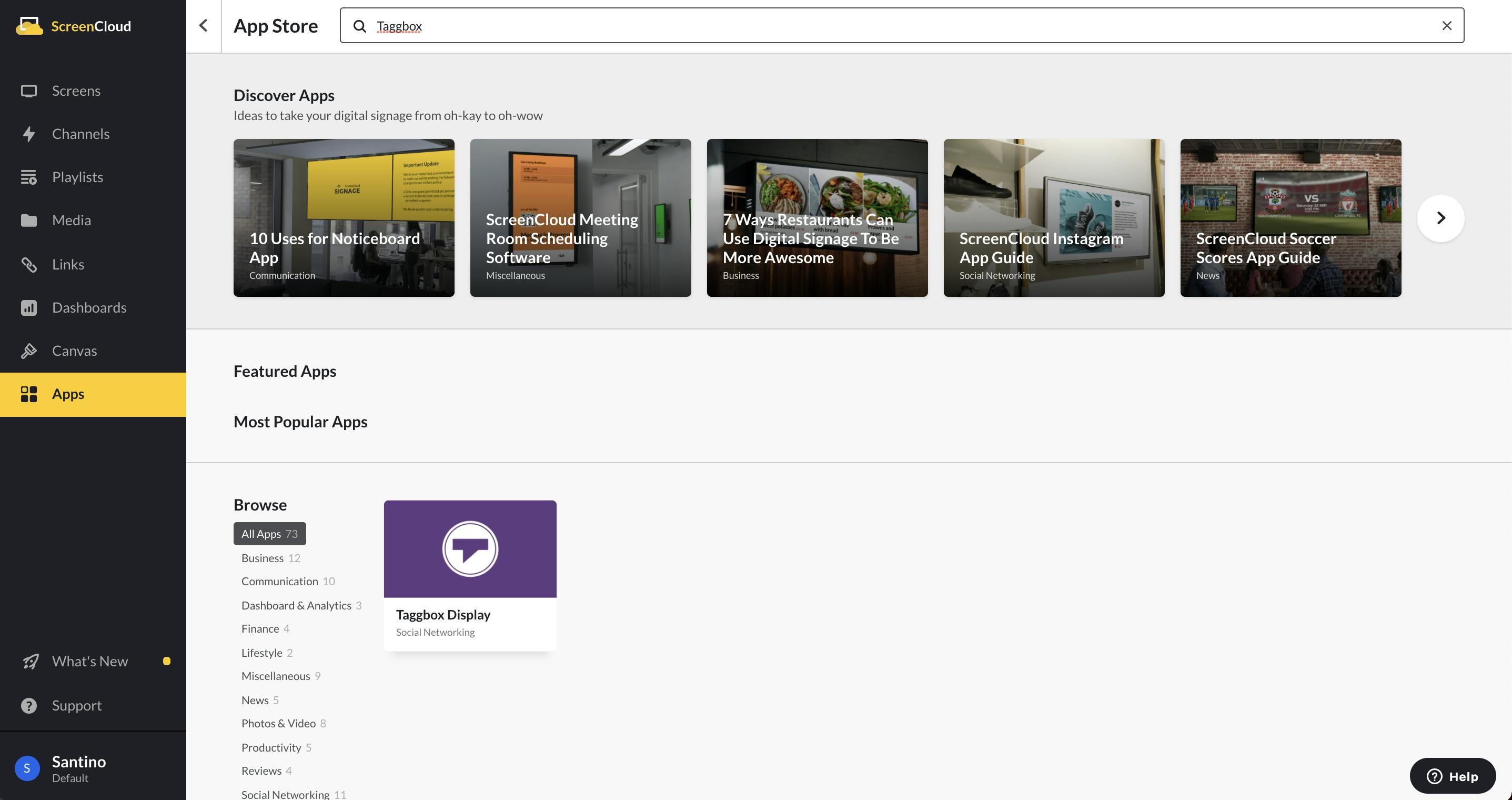Go to Canvas in the sidebar
Viewport: 1512px width, 800px height.
pos(93,351)
